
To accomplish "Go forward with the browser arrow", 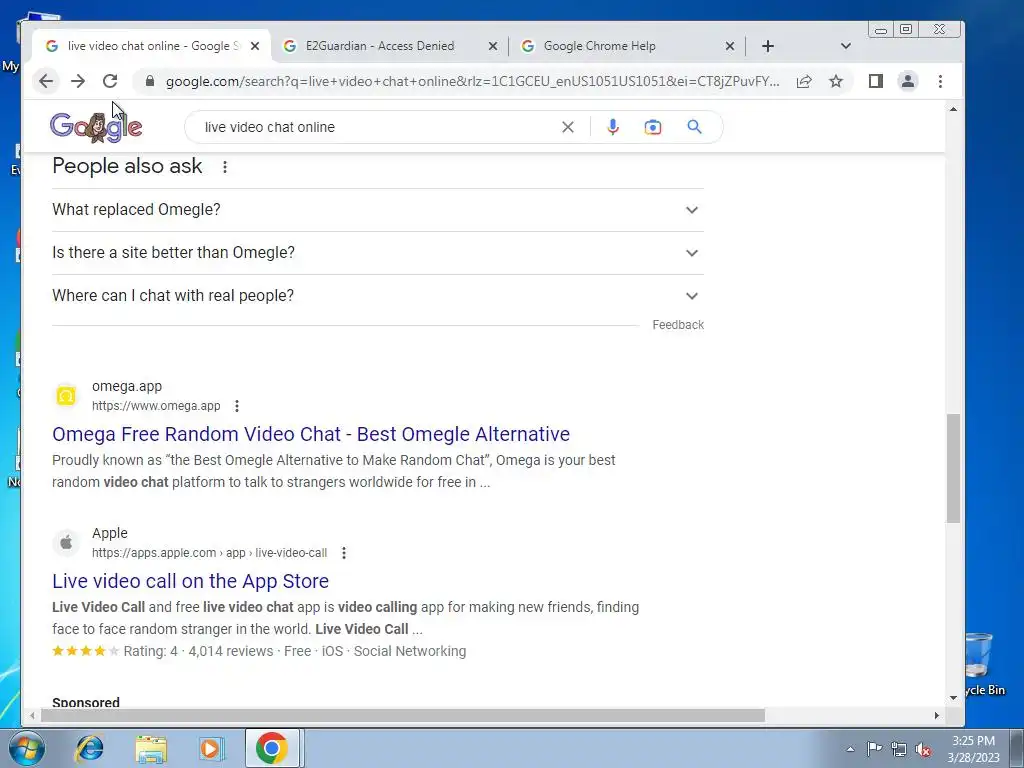I will pos(78,81).
